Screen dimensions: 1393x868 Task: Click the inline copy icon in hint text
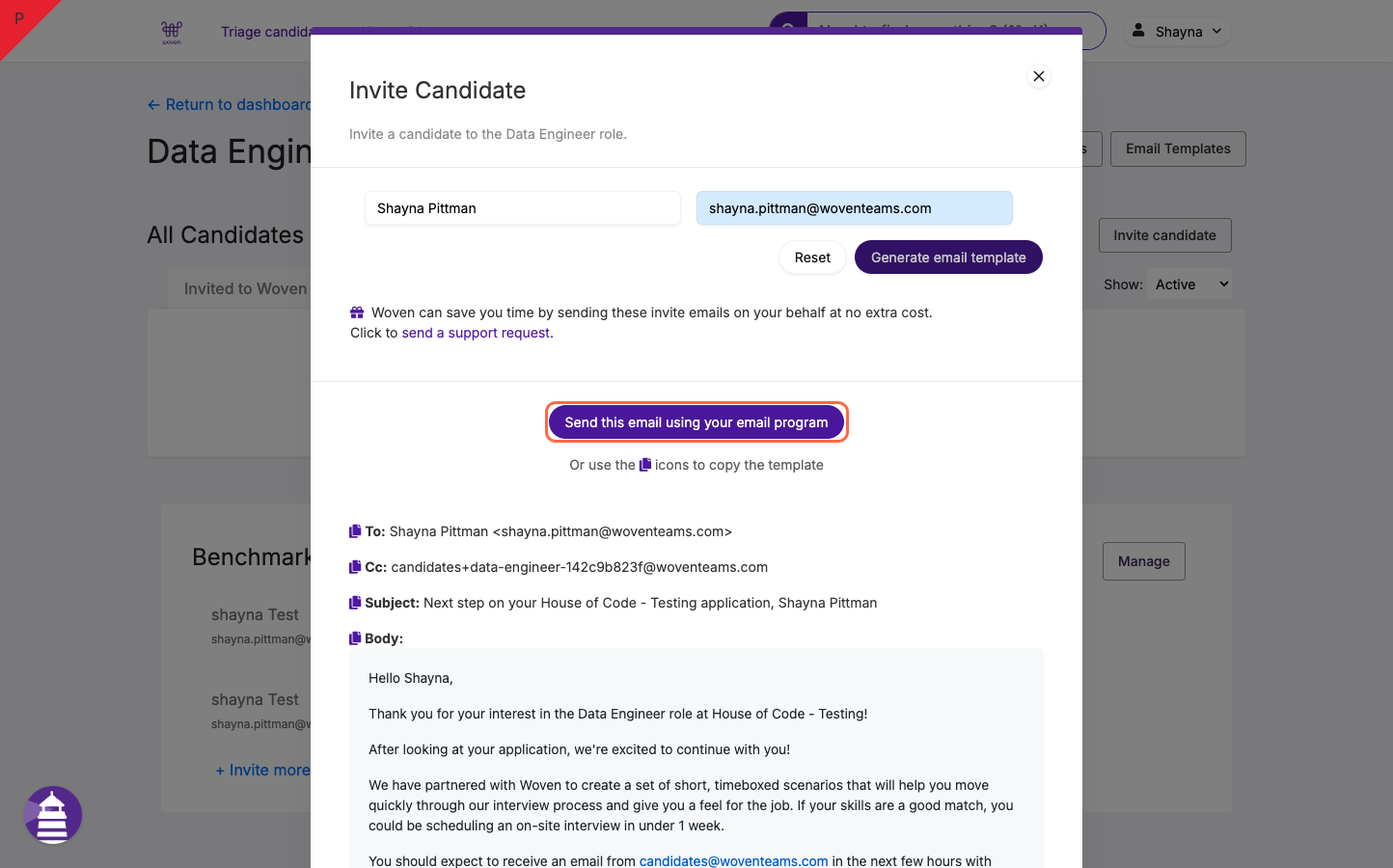645,465
